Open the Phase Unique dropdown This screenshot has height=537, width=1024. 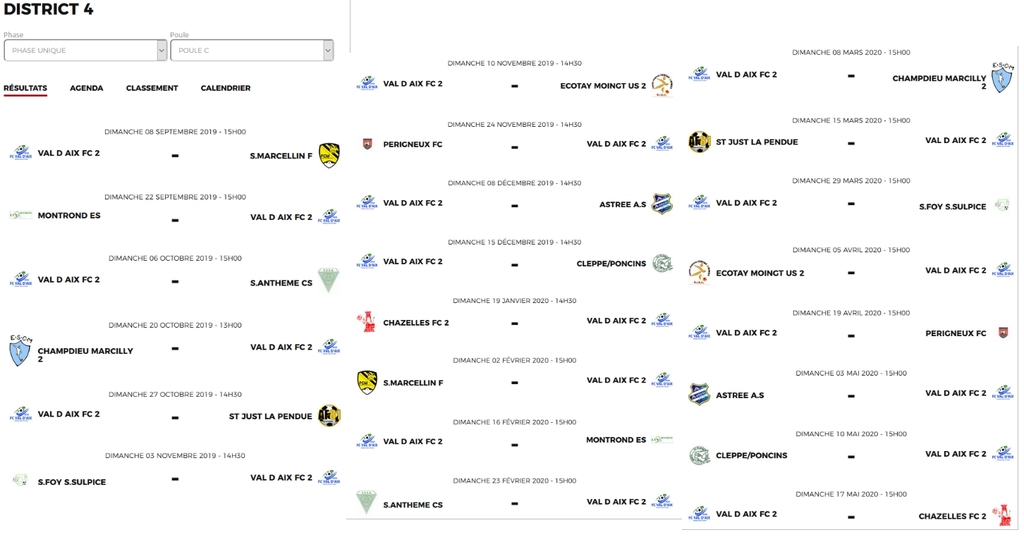(85, 50)
